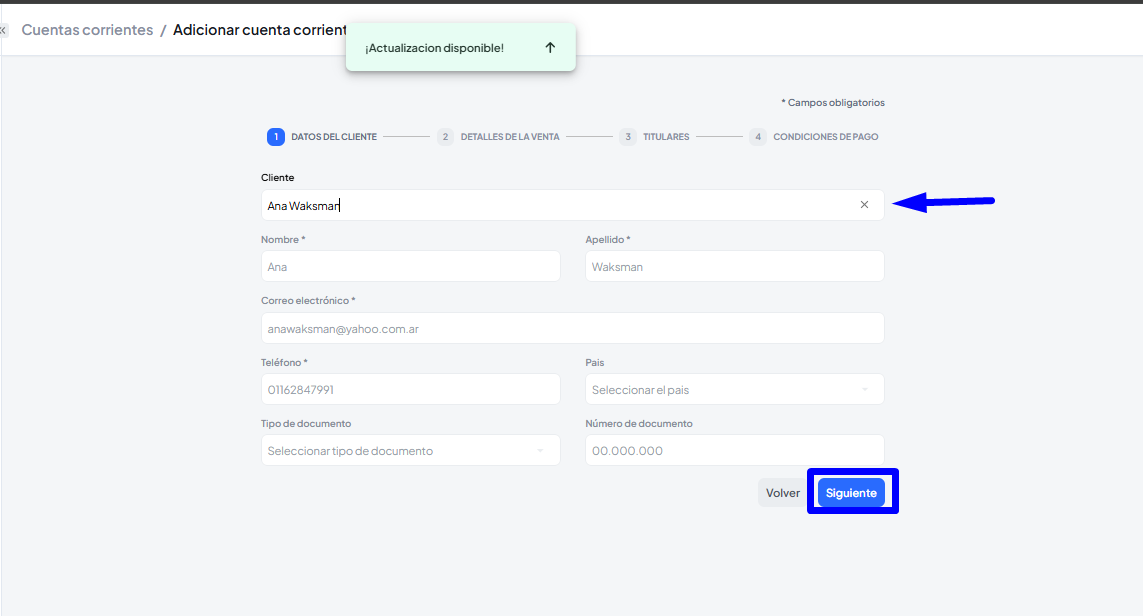
Task: Click the up arrow in update notification
Action: point(550,48)
